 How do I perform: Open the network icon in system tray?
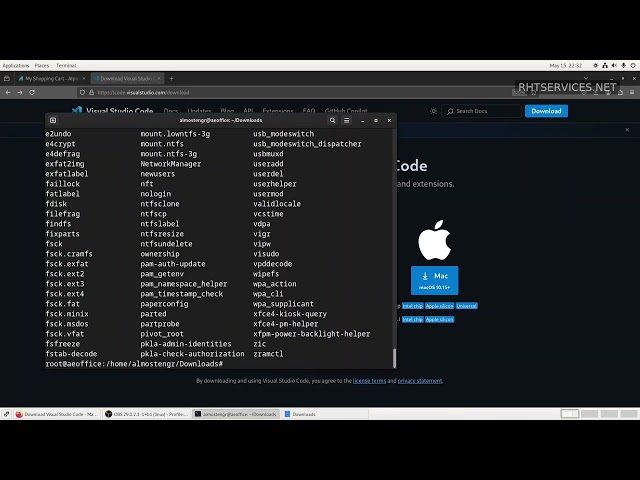pos(605,65)
